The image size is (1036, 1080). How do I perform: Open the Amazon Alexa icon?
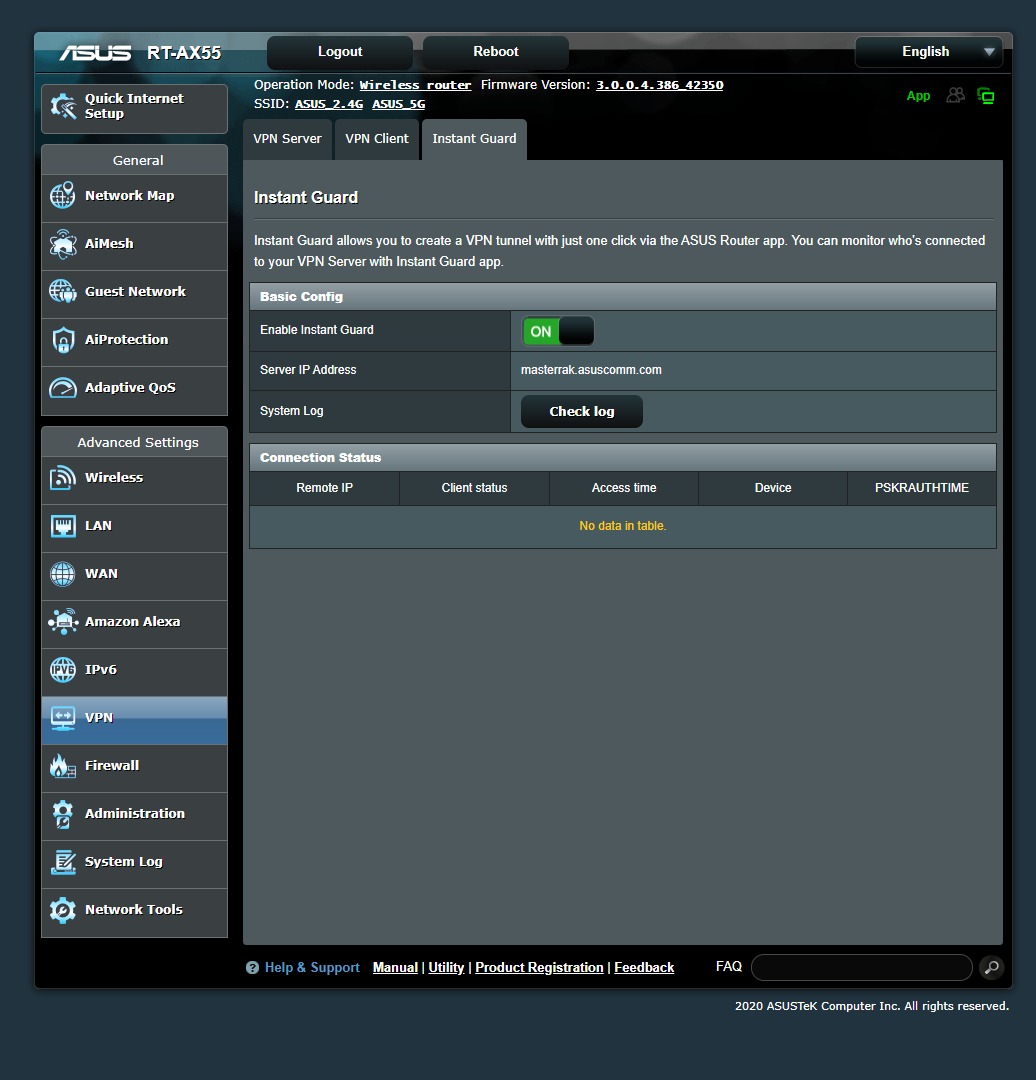tap(63, 621)
